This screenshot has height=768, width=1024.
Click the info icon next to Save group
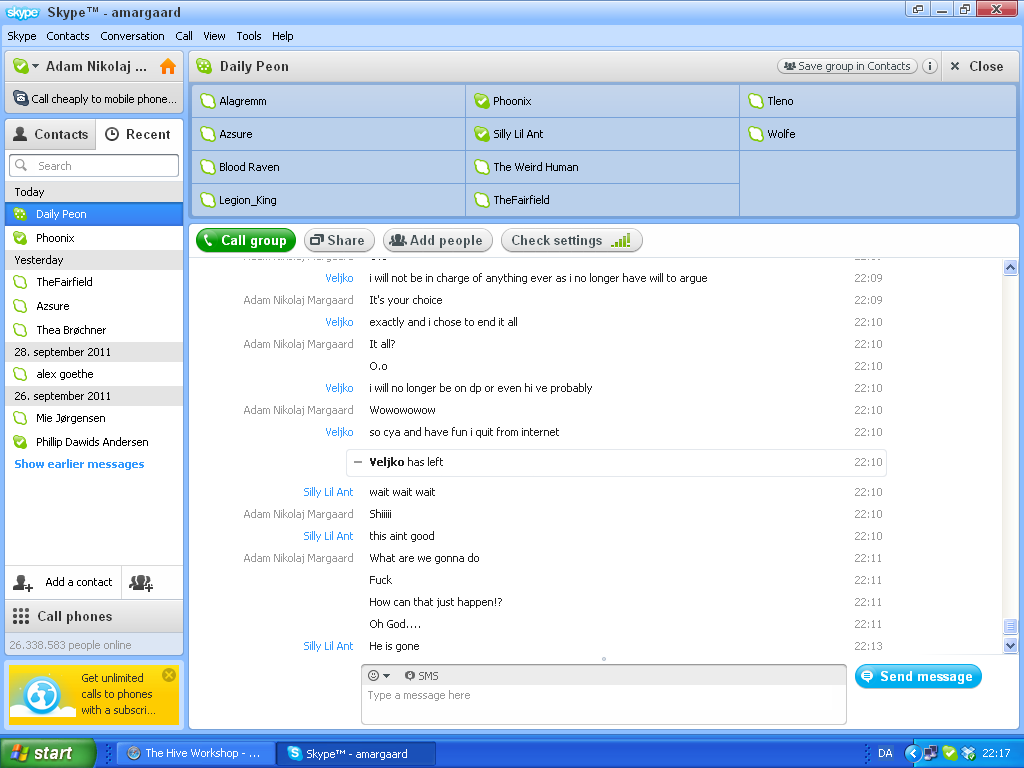(x=930, y=66)
